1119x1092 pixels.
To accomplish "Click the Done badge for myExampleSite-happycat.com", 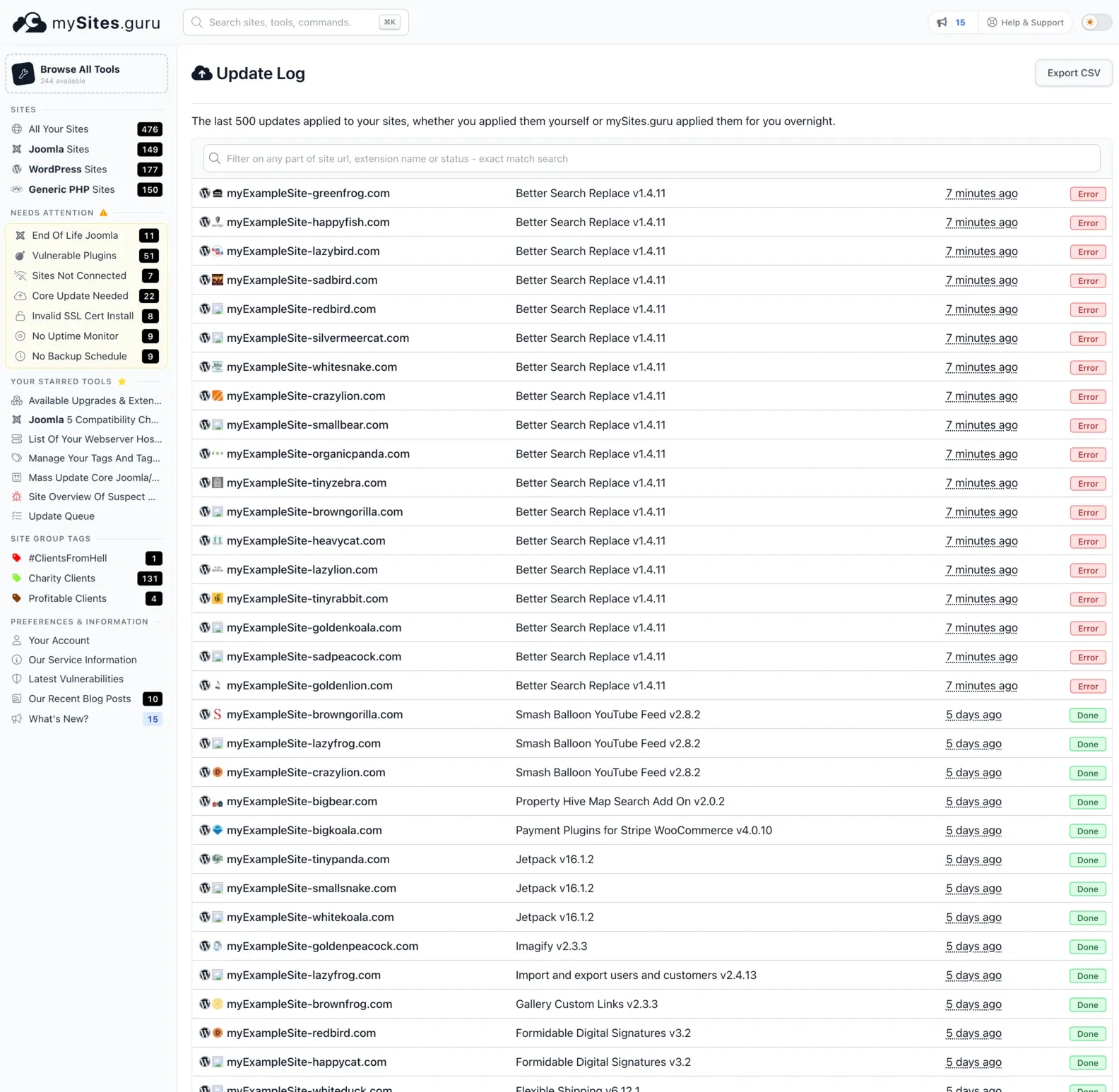I will pyautogui.click(x=1087, y=1062).
